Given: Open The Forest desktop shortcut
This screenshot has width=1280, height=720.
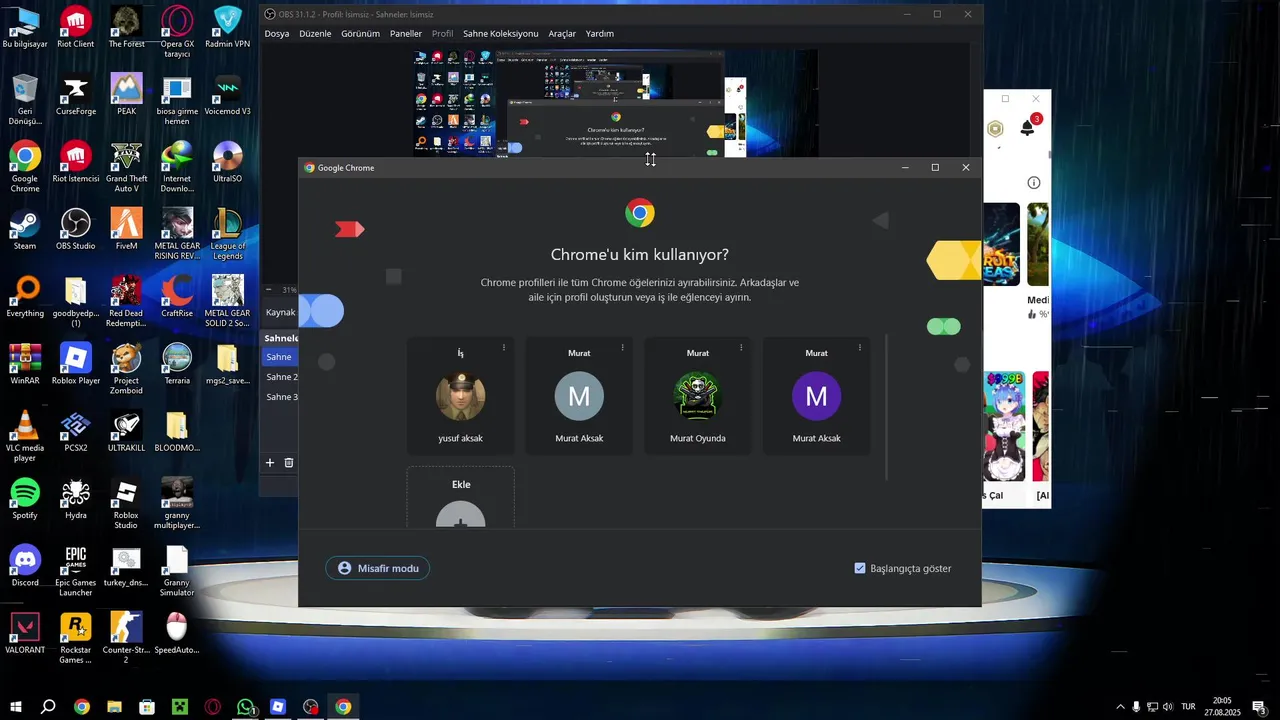Looking at the screenshot, I should (x=126, y=28).
